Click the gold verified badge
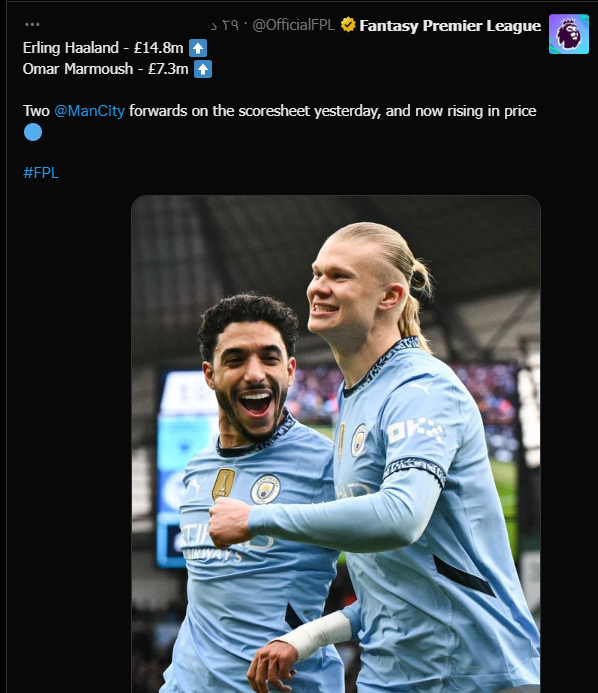Screen dimensions: 598x693 [348, 25]
